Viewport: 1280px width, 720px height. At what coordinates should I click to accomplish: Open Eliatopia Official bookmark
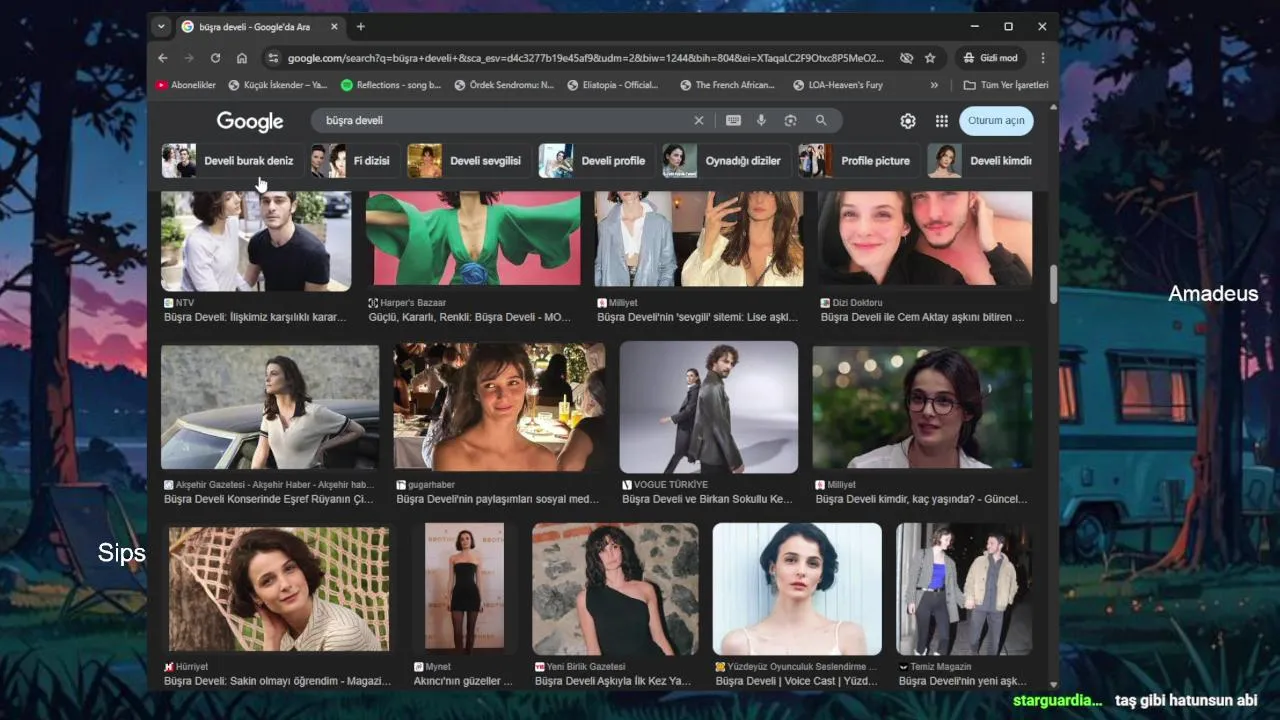(612, 85)
